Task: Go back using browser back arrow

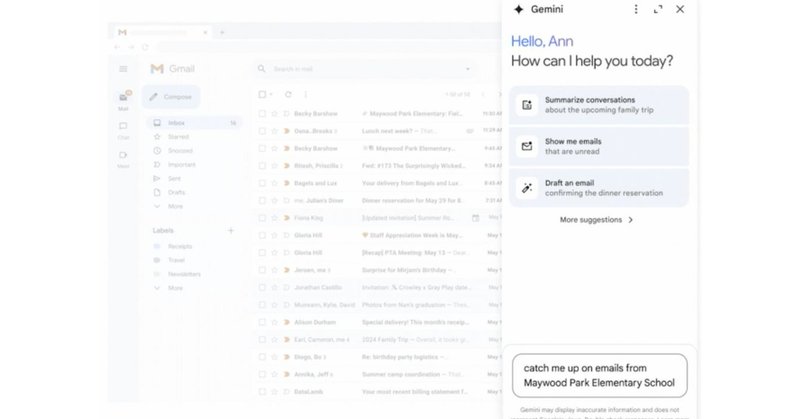Action: click(117, 47)
